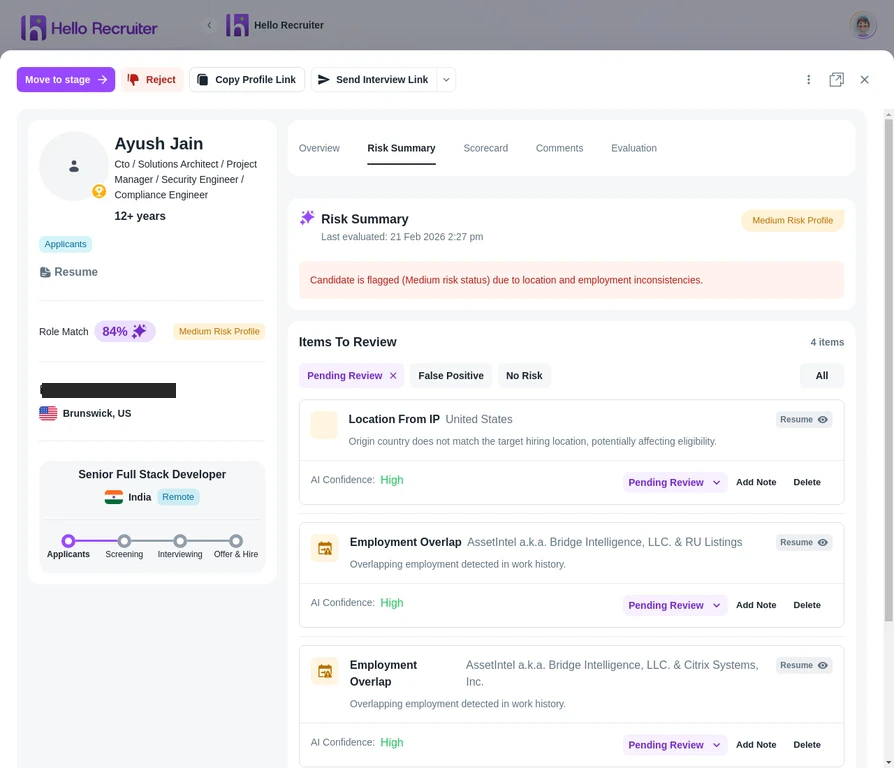
Task: Click the Citrix Systems employment overlap icon
Action: pyautogui.click(x=324, y=671)
